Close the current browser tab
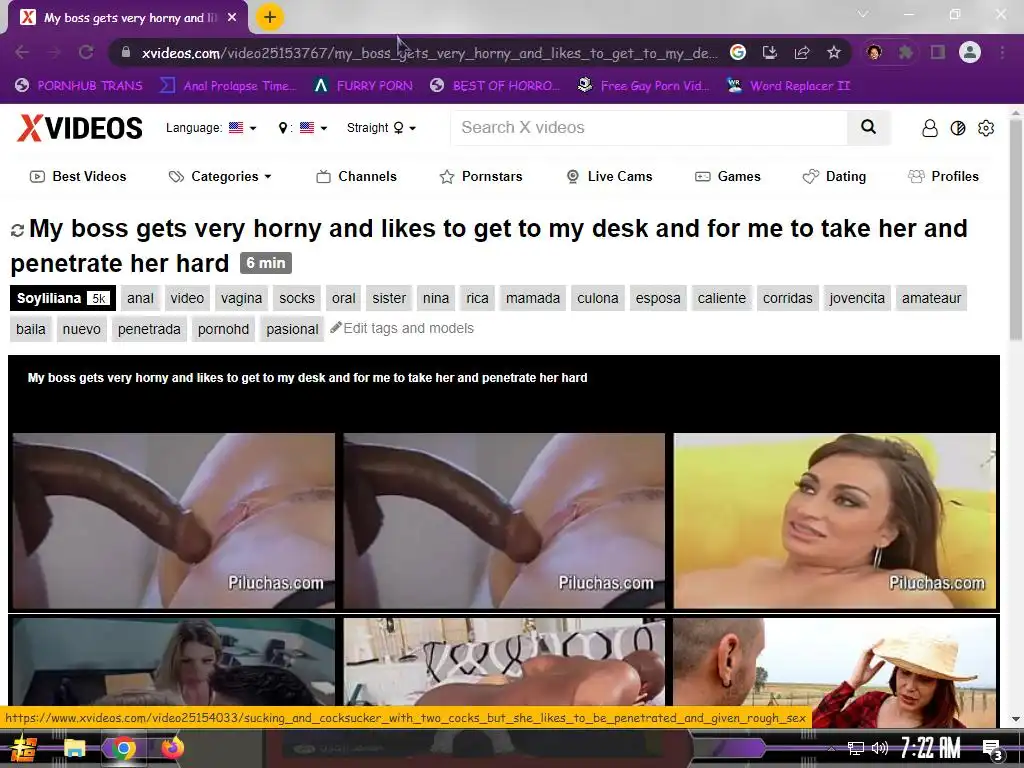The width and height of the screenshot is (1024, 768). pyautogui.click(x=232, y=18)
